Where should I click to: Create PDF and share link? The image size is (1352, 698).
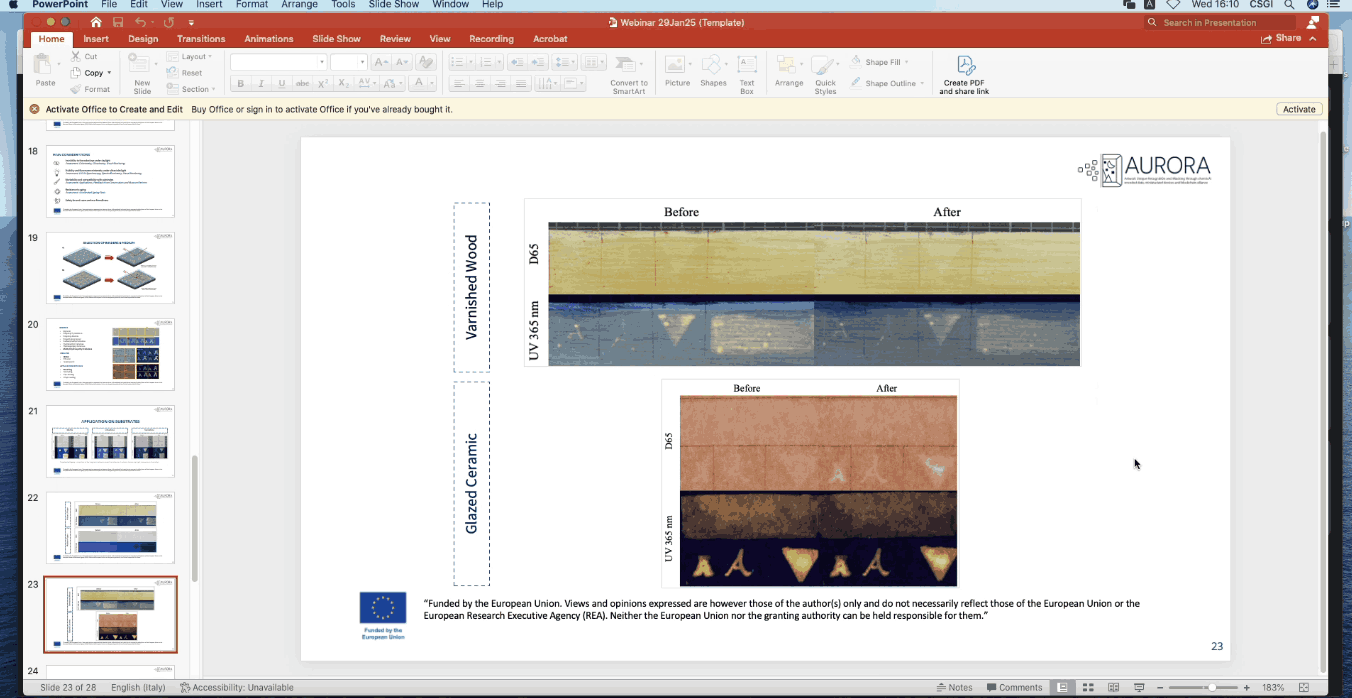pyautogui.click(x=964, y=75)
